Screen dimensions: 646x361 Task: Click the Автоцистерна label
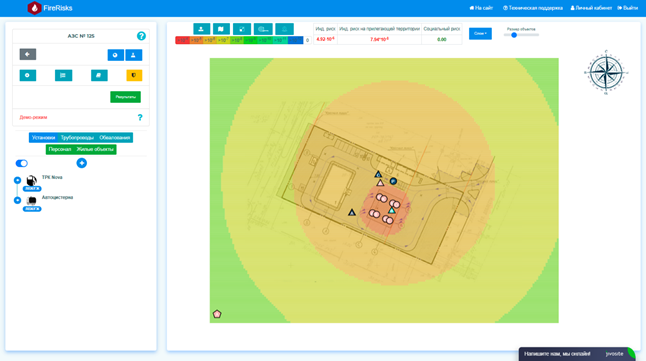57,197
